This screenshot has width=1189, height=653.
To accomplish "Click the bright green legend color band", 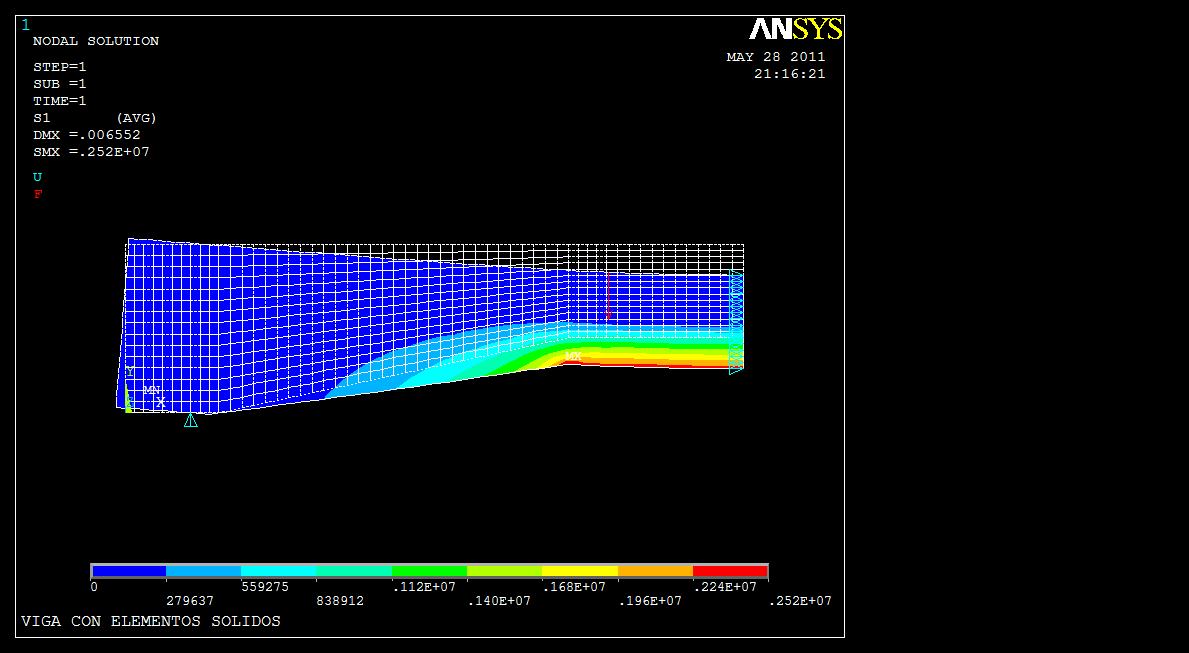I will point(429,571).
